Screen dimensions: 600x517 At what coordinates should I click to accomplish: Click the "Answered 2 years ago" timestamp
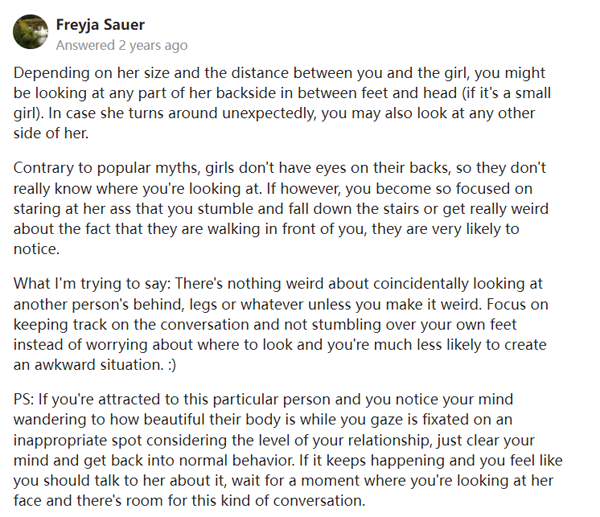click(x=121, y=45)
